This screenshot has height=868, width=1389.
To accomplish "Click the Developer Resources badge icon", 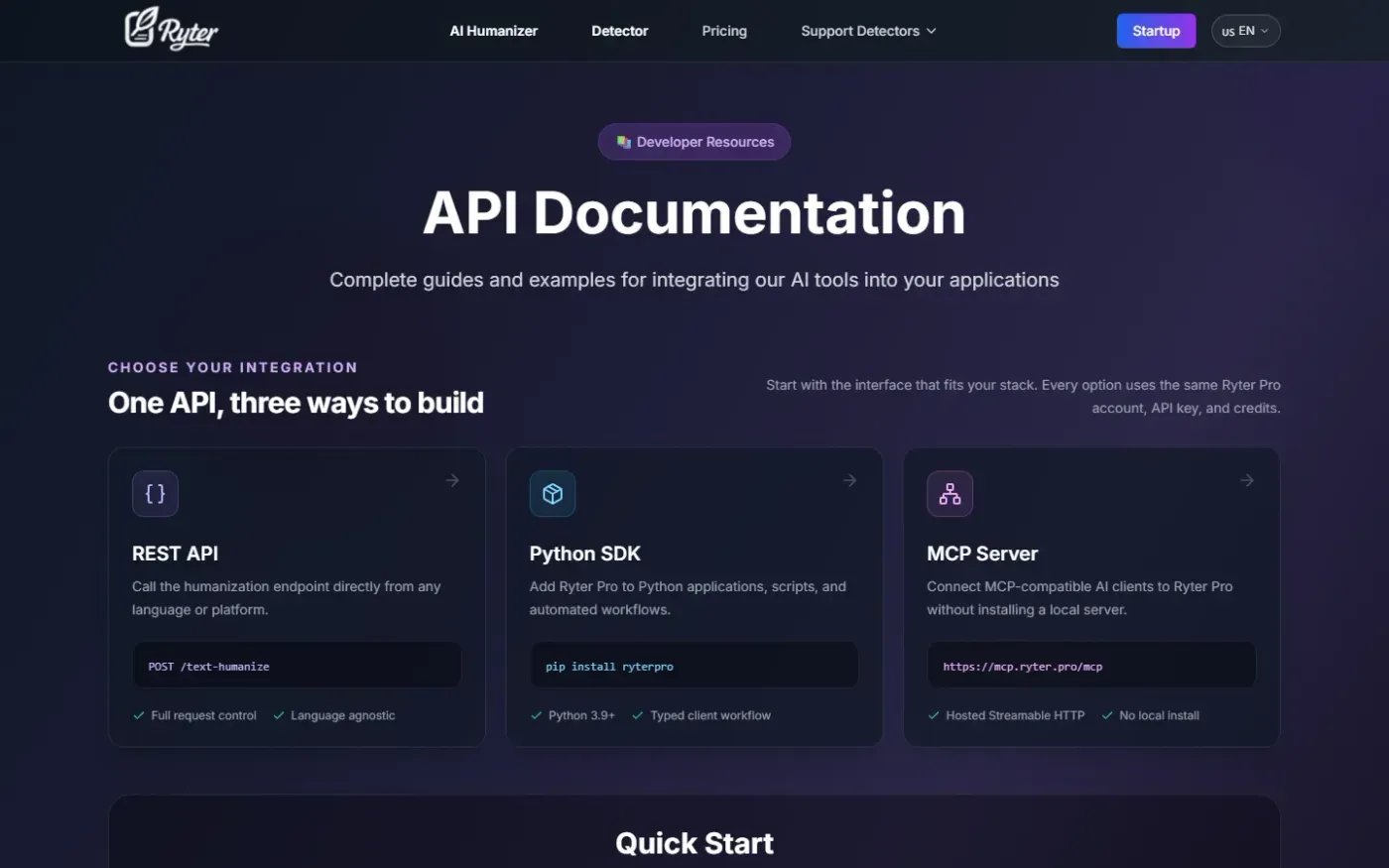I will (x=624, y=142).
